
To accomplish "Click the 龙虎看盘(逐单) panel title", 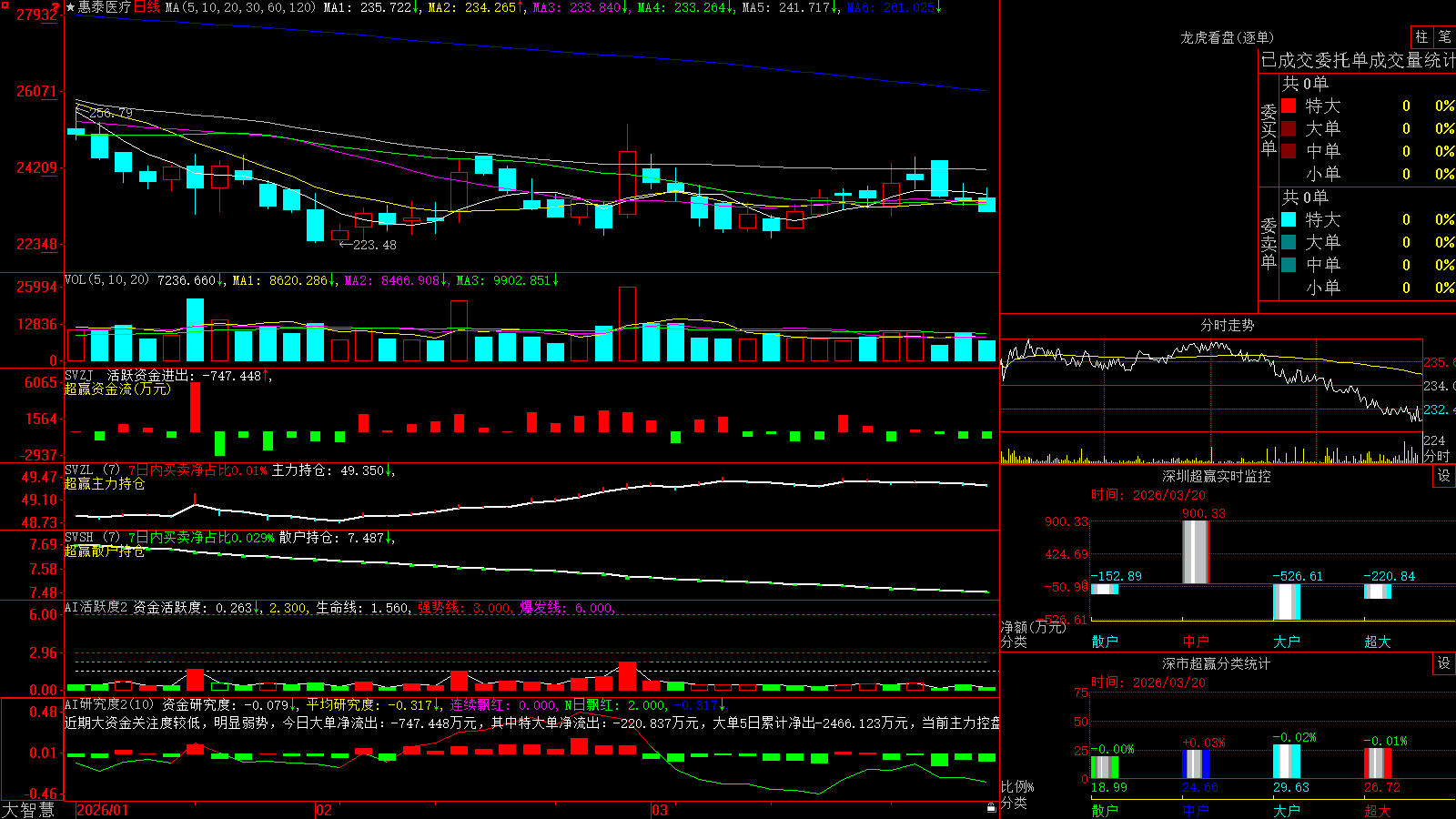I will pos(1227,37).
